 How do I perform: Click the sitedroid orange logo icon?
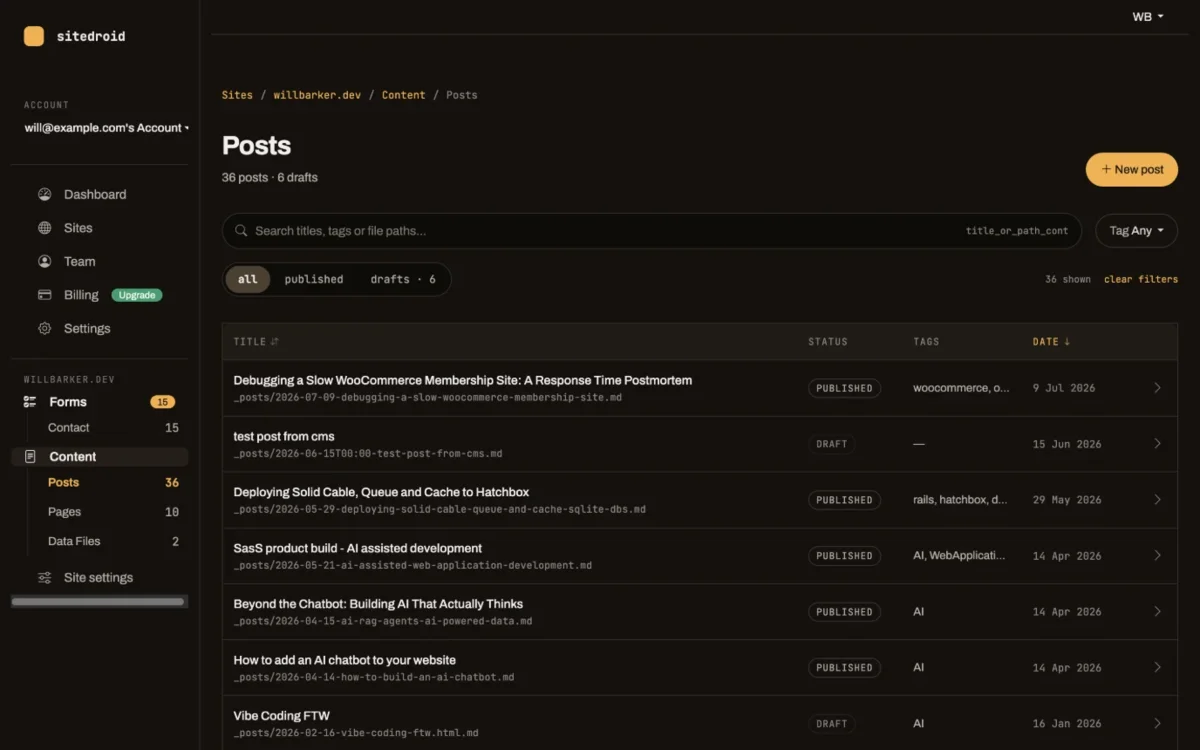click(x=34, y=36)
